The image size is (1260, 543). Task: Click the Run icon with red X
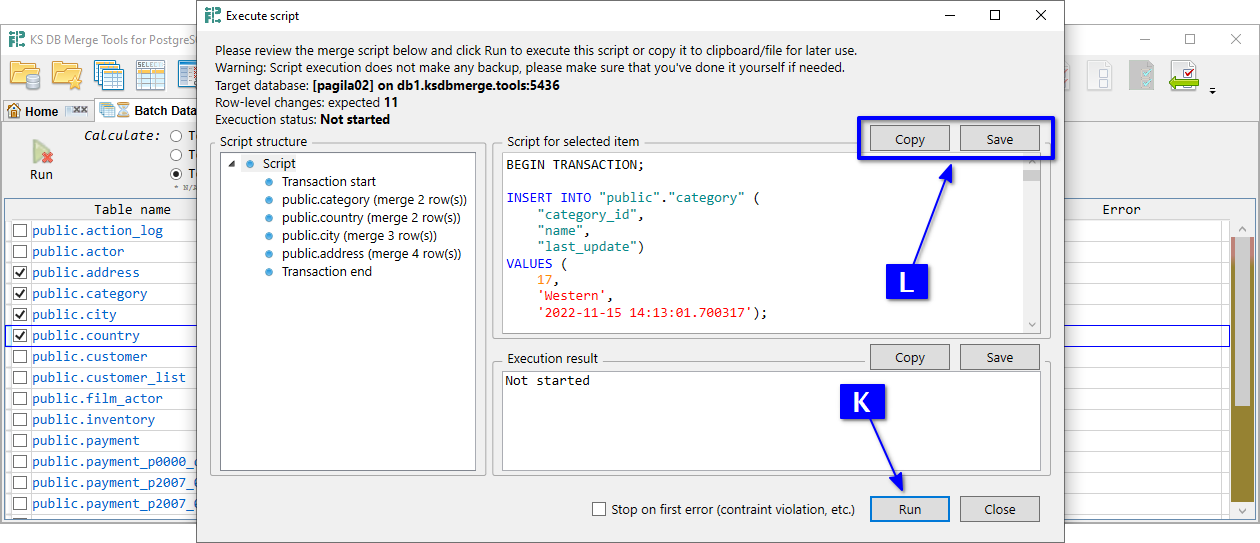41,153
